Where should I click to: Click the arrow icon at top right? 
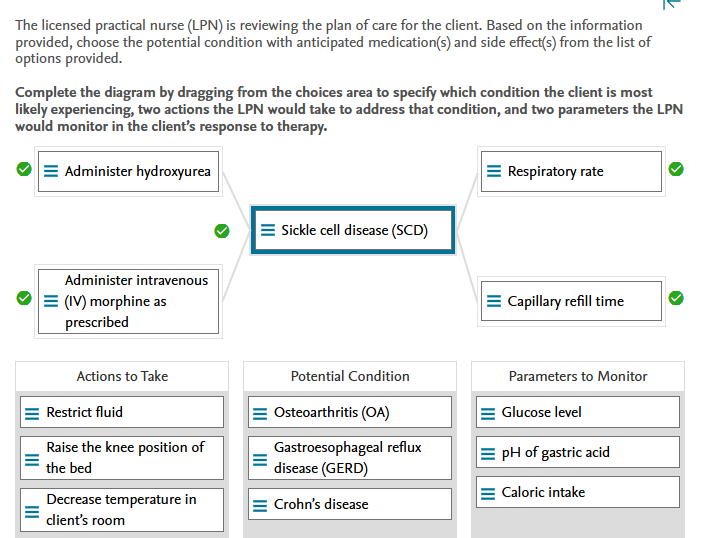point(672,4)
